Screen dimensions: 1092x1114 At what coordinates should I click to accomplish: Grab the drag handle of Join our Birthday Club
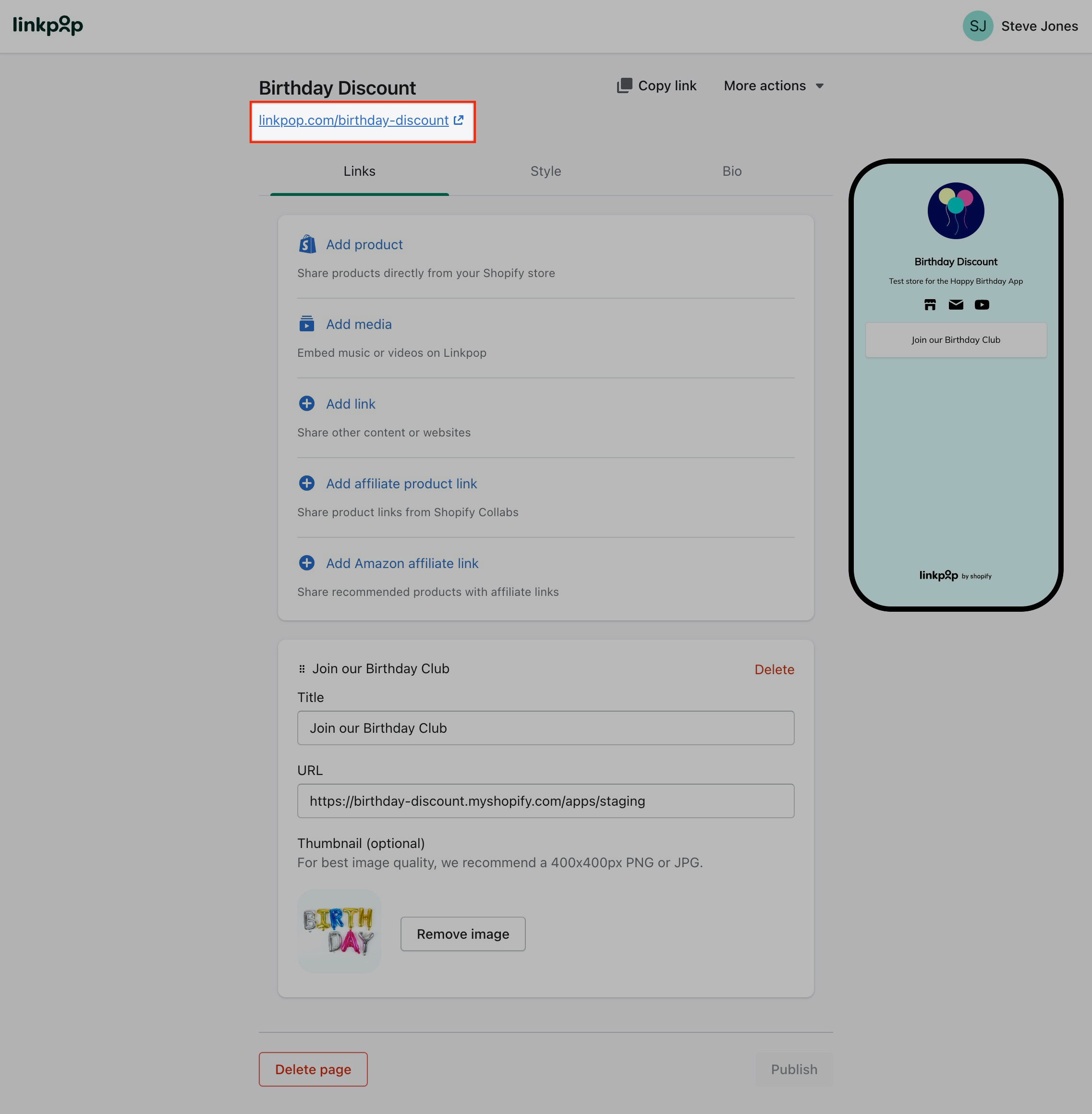point(302,668)
